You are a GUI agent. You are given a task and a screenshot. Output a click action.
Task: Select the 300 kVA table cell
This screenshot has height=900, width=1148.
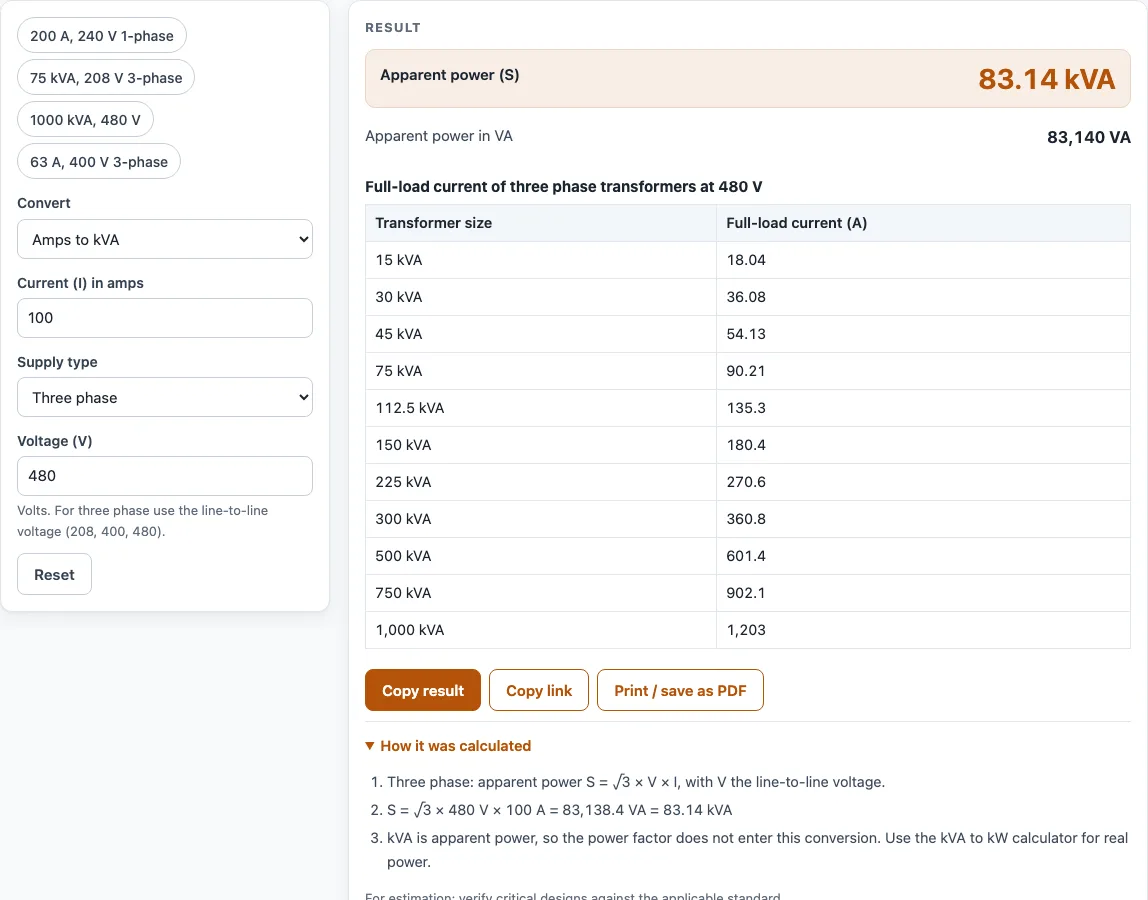pos(541,519)
